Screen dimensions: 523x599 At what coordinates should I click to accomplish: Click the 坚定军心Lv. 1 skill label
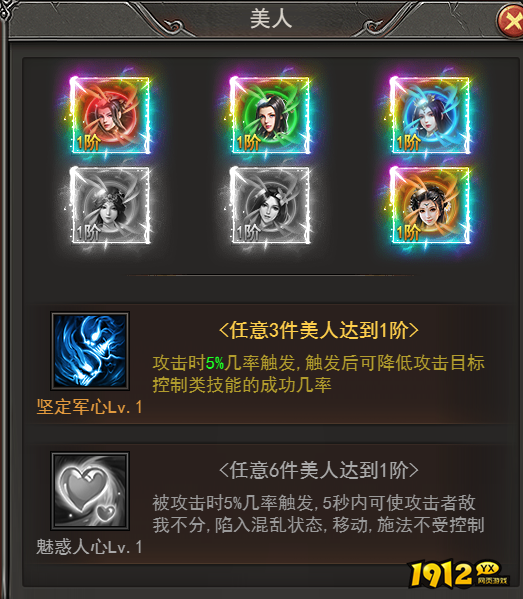(89, 407)
